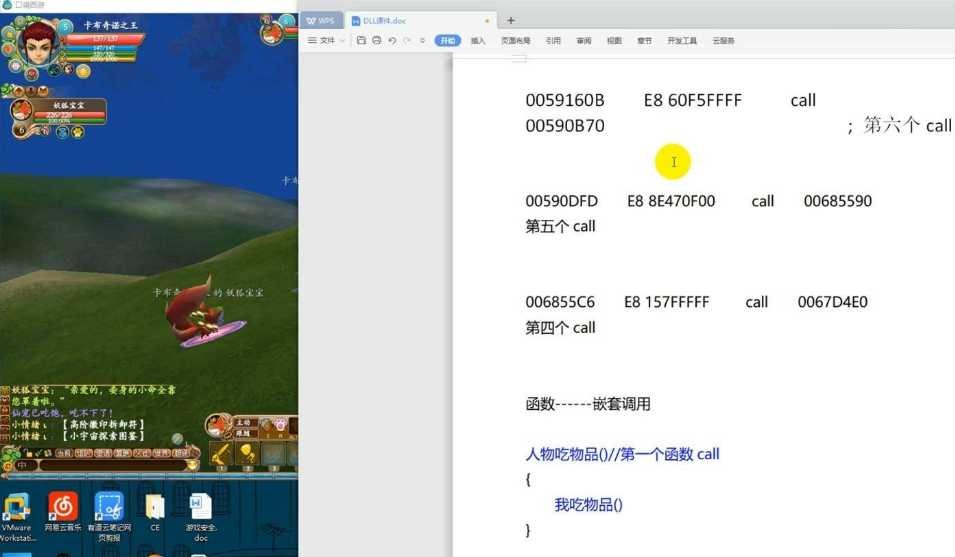Click 【高阶徽印拆卸符】 item link in chat
Viewport: 955px width, 557px height.
click(x=104, y=424)
